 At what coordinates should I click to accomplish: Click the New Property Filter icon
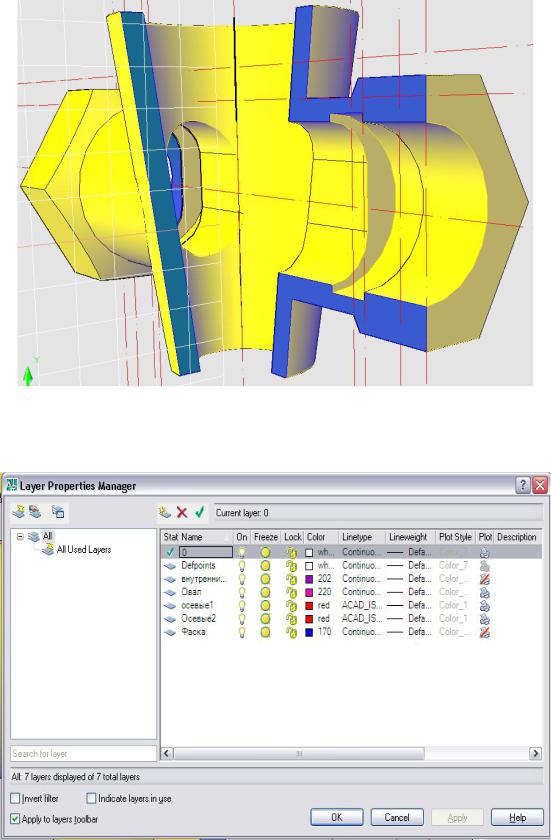(18, 512)
